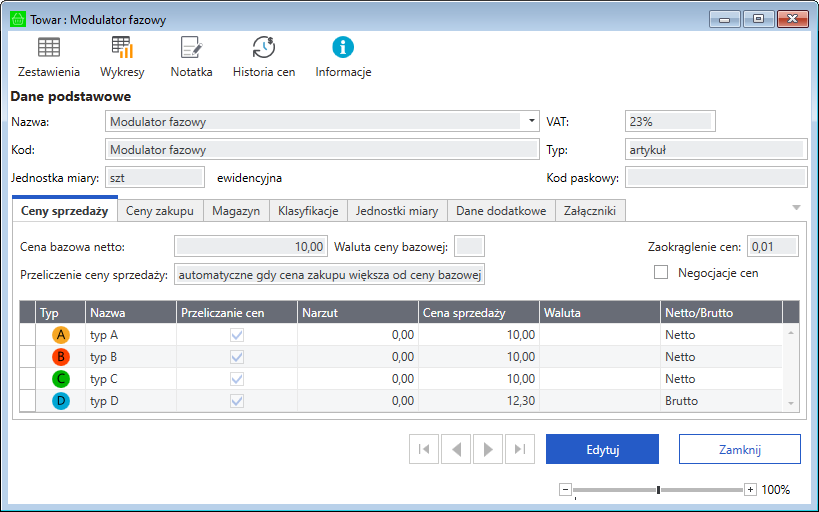Switch to the Ceny zakupu tab
The image size is (819, 512).
pos(160,211)
